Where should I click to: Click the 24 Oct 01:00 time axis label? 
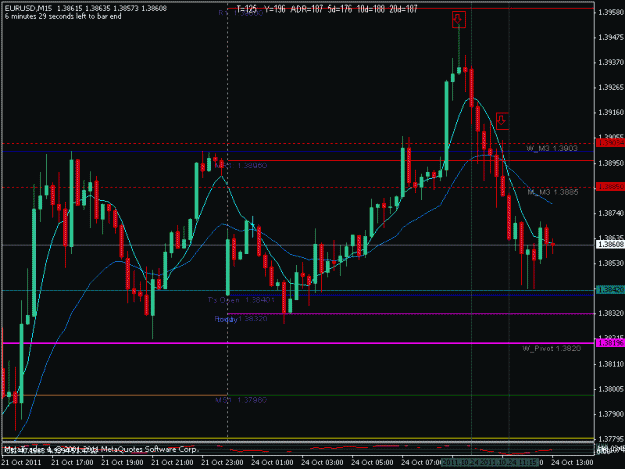272,463
